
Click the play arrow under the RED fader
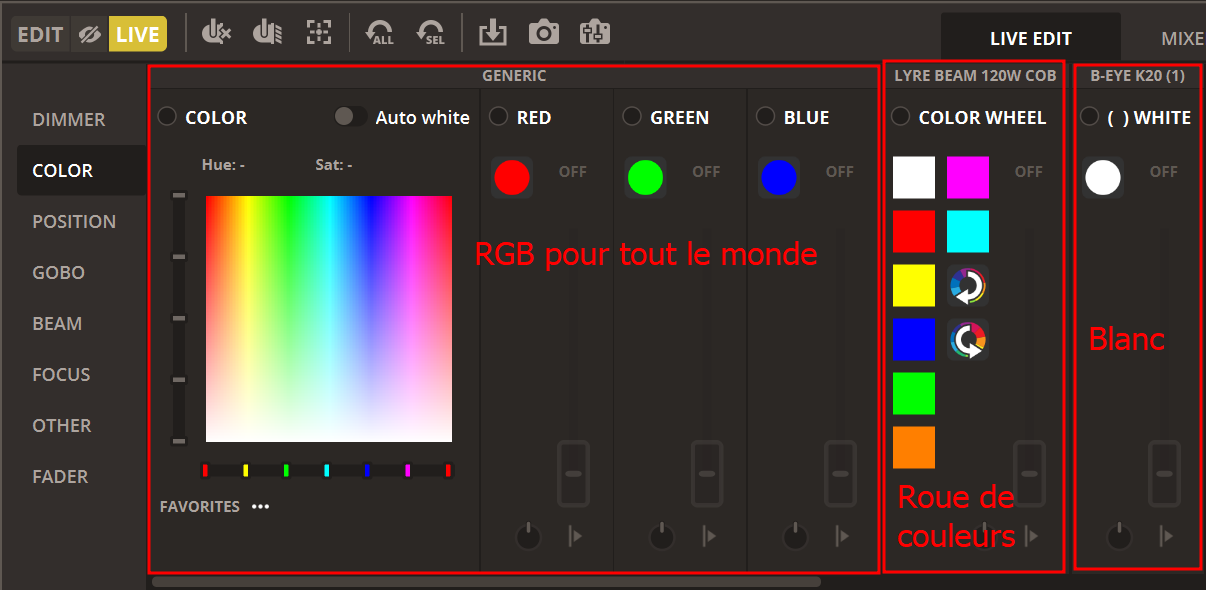[575, 536]
